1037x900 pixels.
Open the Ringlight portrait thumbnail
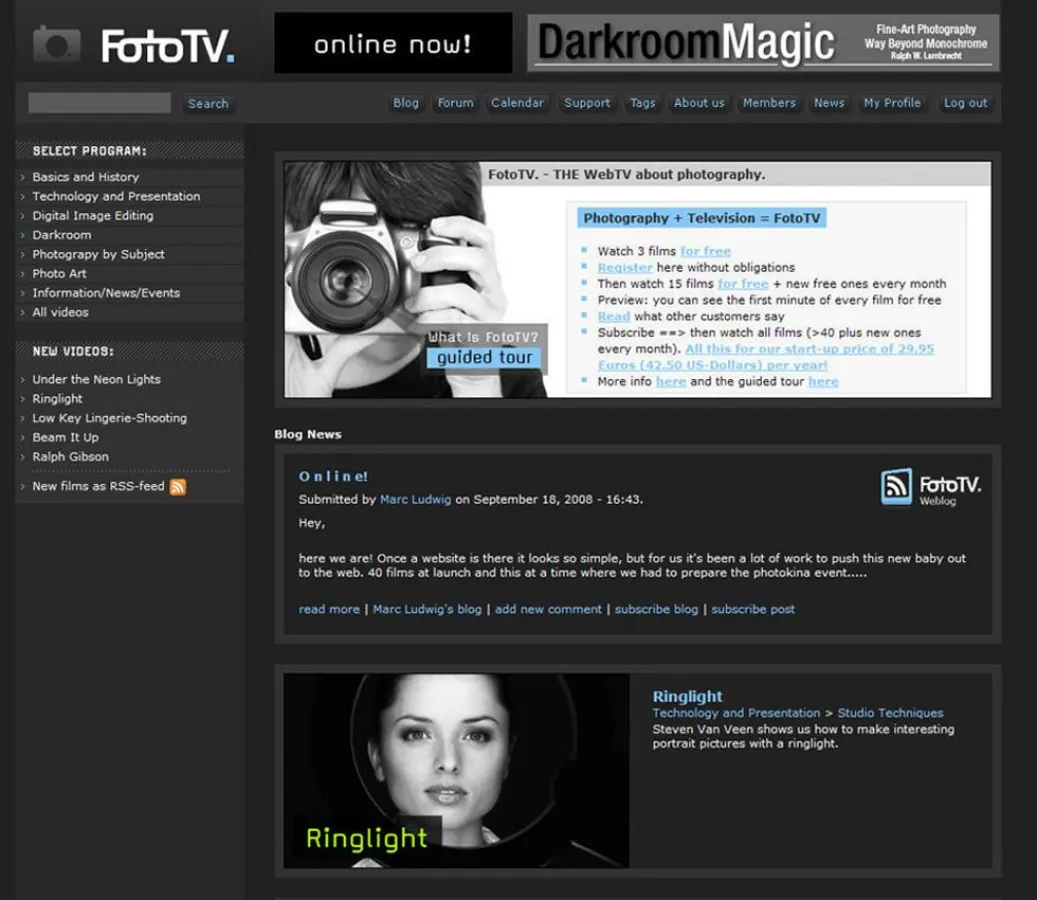pyautogui.click(x=455, y=770)
